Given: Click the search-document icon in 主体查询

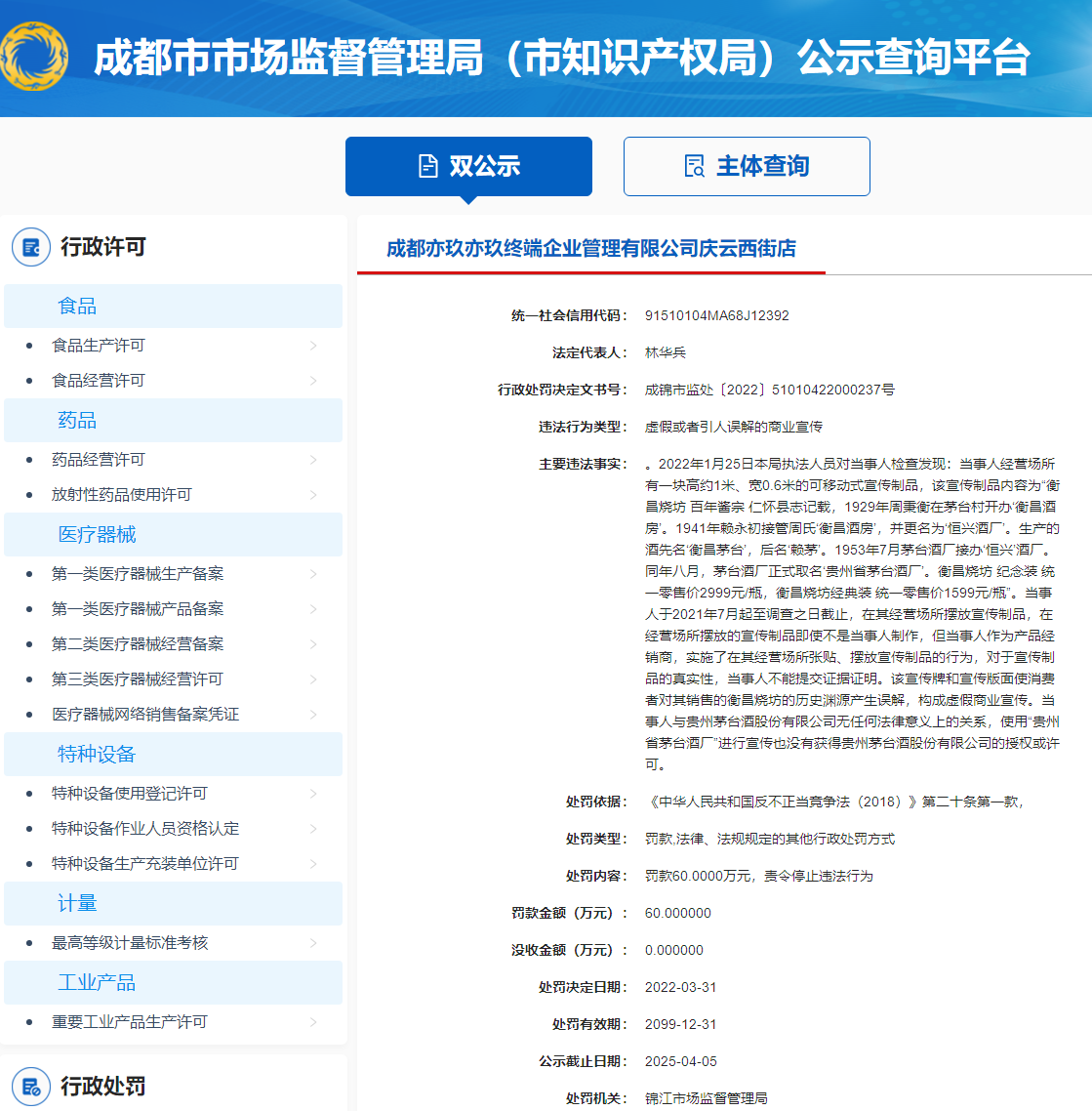Looking at the screenshot, I should (695, 166).
